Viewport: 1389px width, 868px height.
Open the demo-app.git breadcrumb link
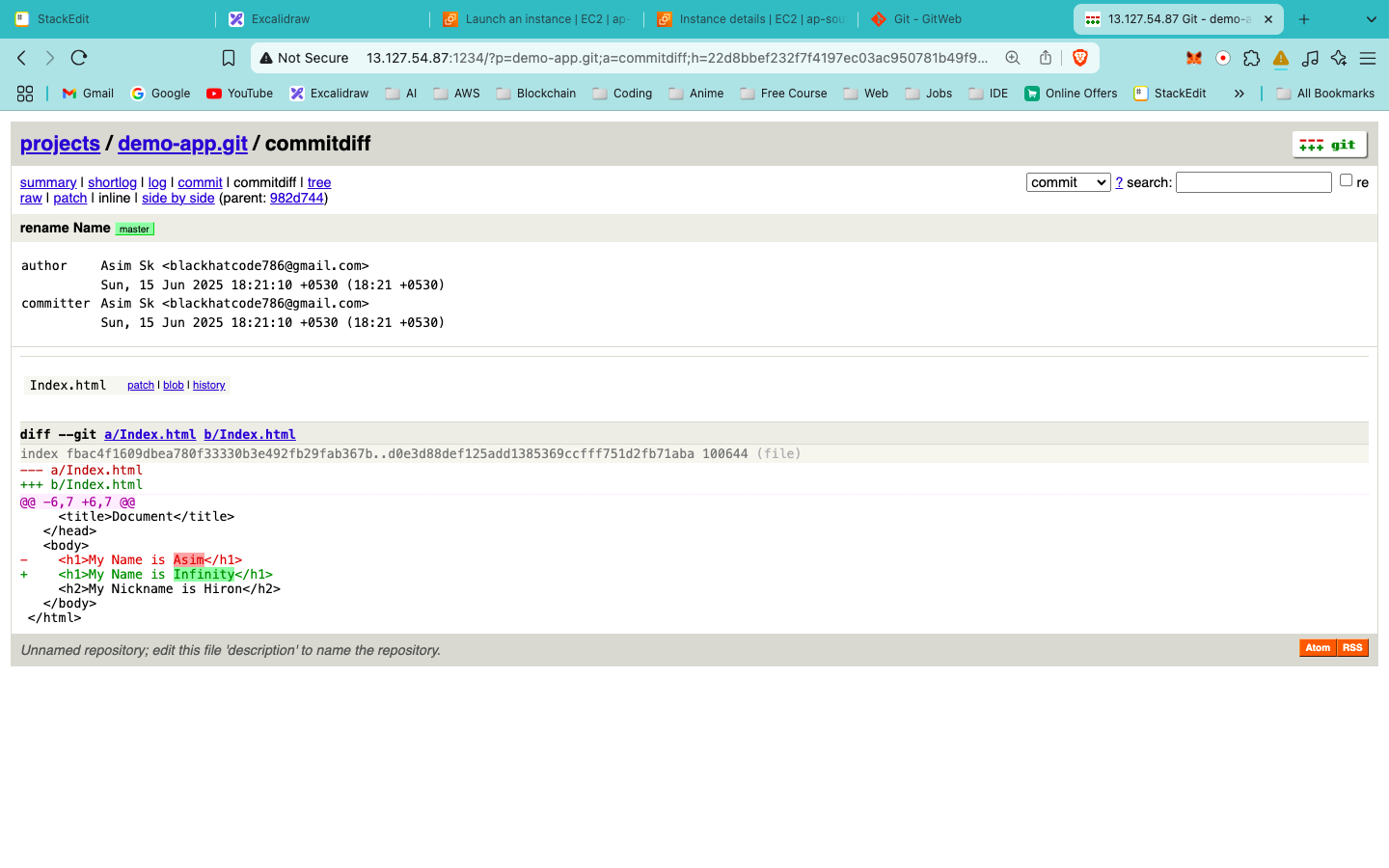click(x=182, y=144)
